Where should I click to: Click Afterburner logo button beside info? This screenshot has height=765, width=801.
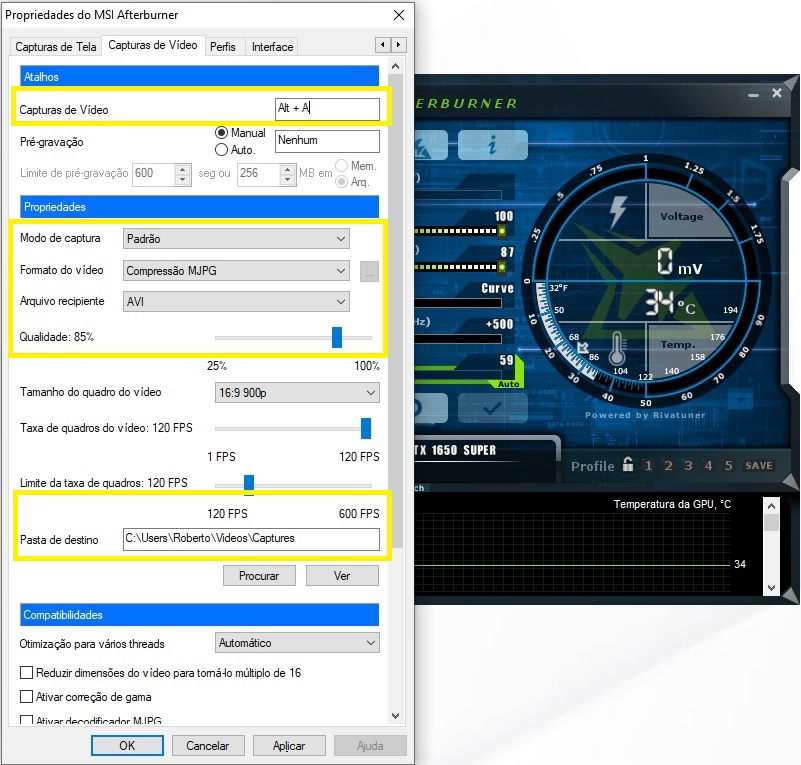[431, 145]
